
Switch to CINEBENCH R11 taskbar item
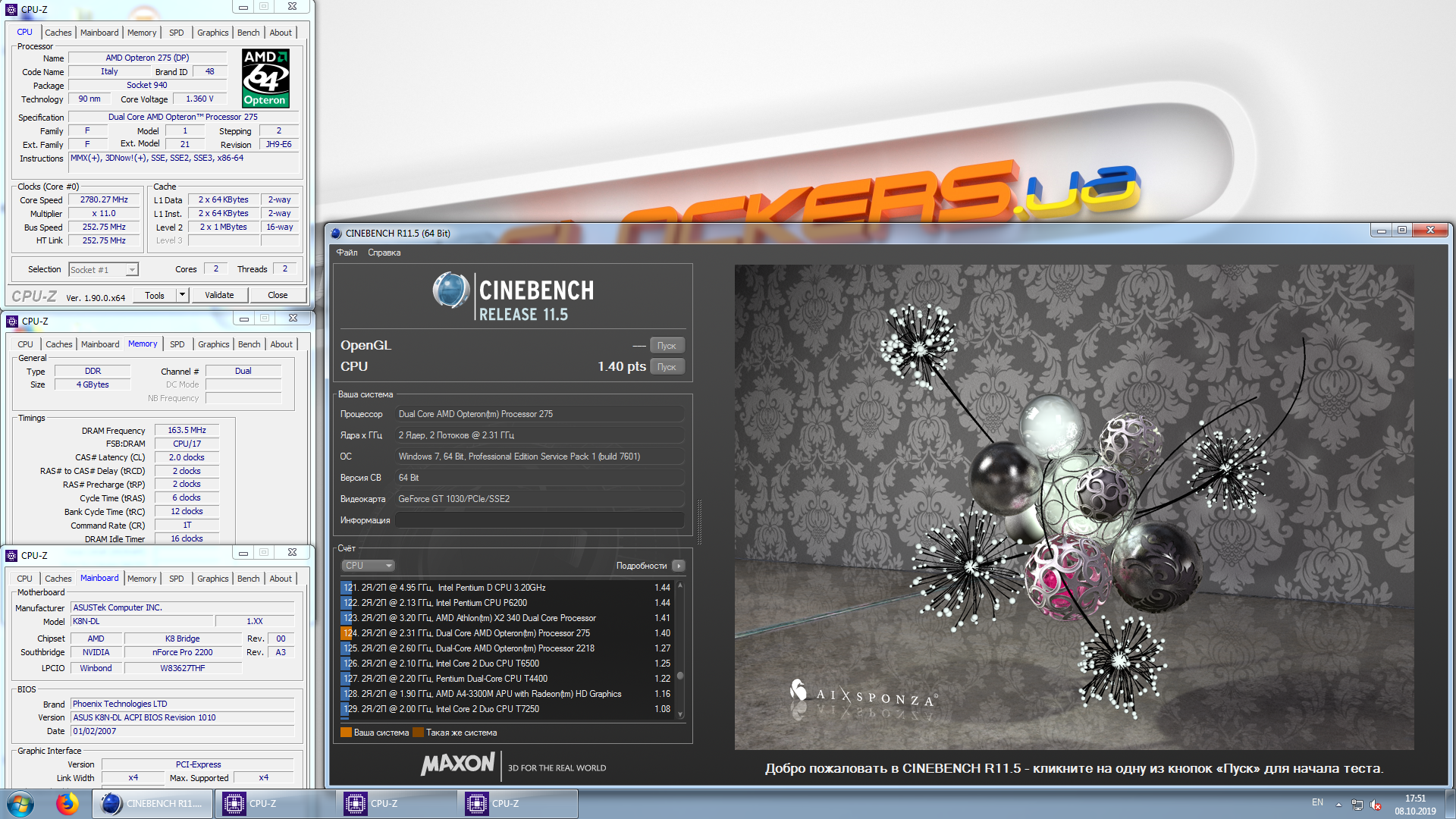pyautogui.click(x=153, y=804)
